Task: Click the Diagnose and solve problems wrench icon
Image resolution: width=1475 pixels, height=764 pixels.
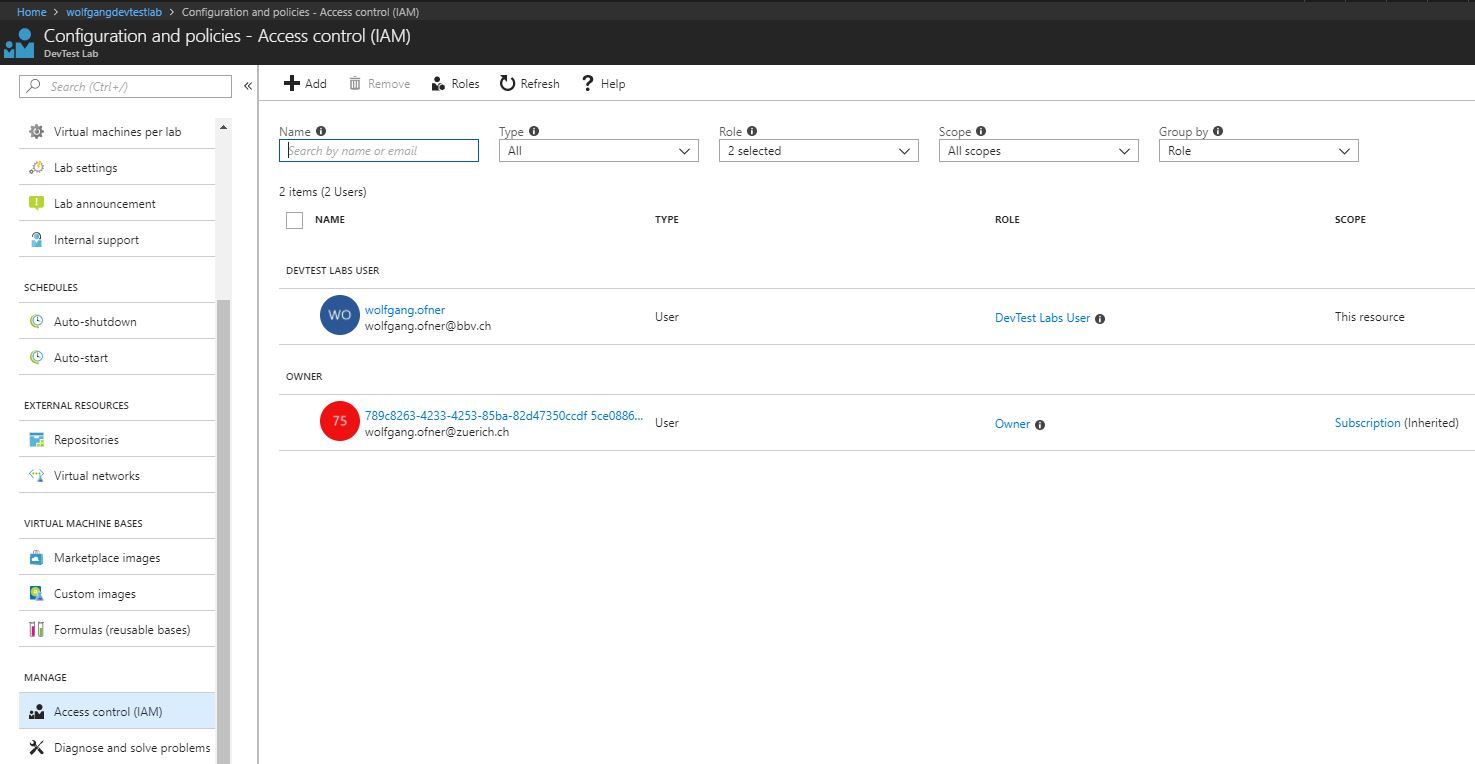Action: (x=36, y=748)
